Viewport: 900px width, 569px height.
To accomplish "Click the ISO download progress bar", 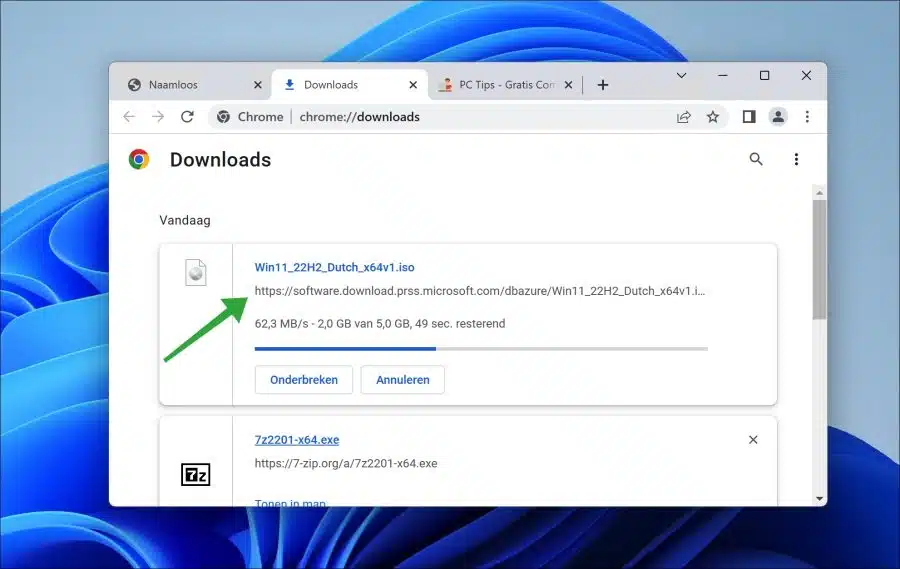I will [x=481, y=349].
